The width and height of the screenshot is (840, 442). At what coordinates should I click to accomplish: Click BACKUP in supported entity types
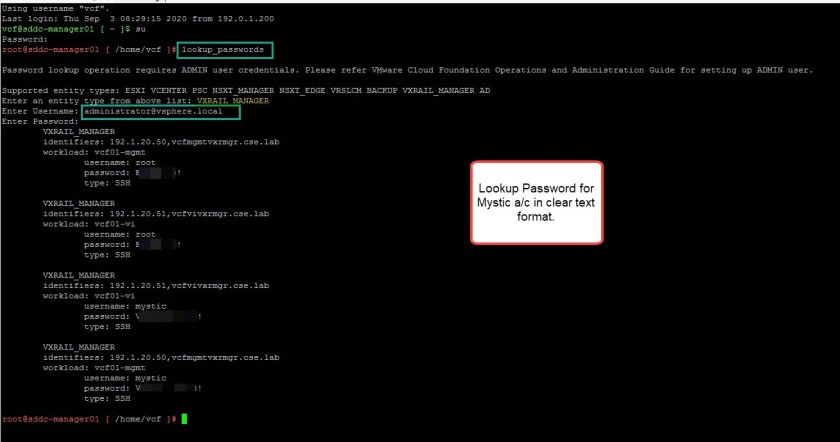tap(382, 91)
